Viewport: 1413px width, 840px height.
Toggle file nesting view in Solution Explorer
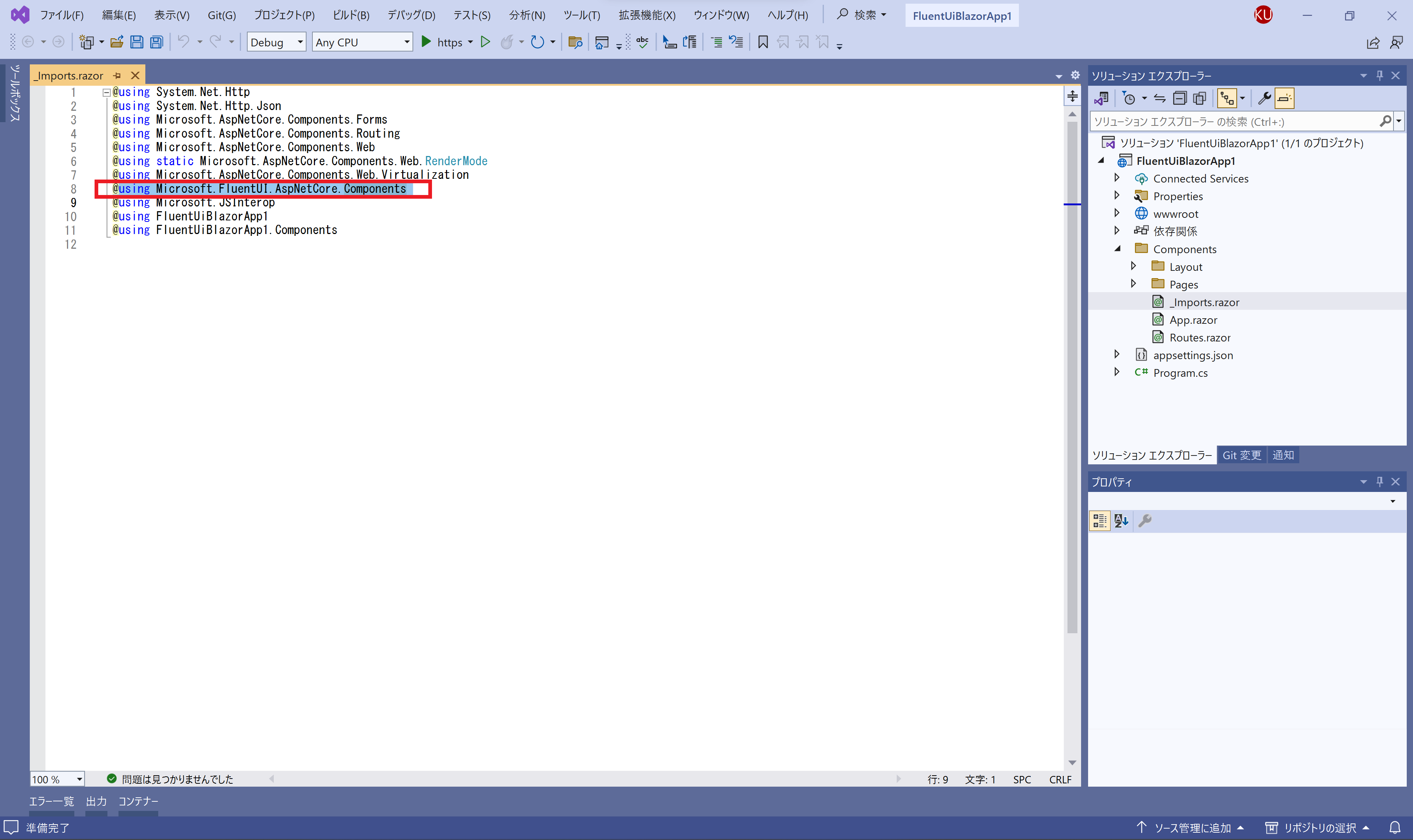1227,99
